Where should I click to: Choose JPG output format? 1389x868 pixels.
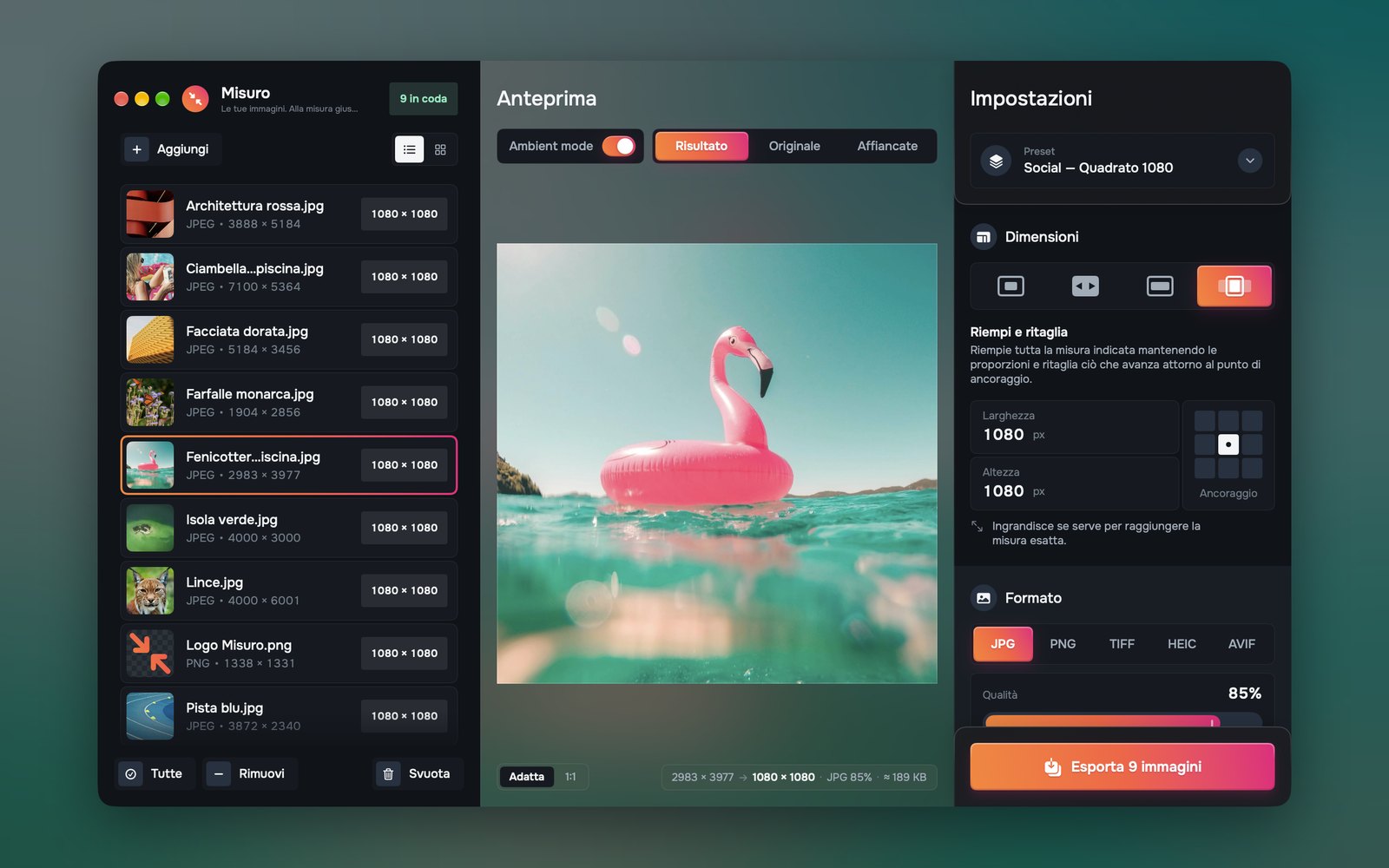pyautogui.click(x=1003, y=644)
